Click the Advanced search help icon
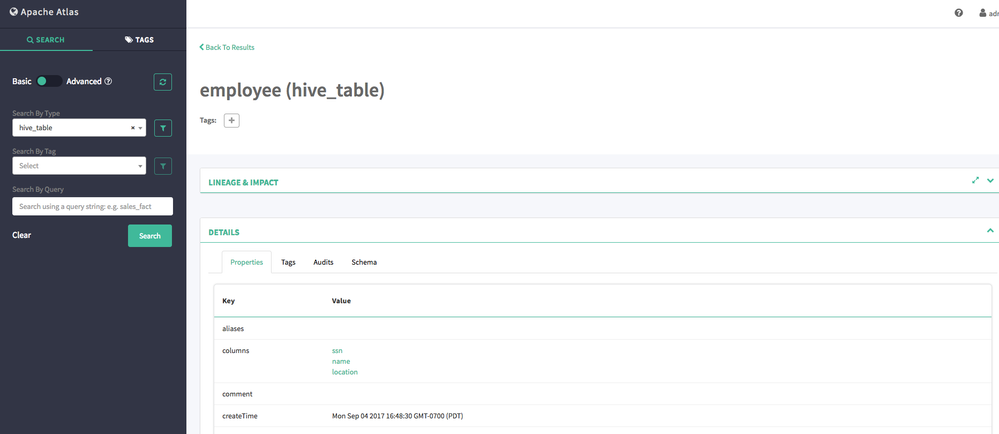The width and height of the screenshot is (999, 434). point(108,82)
